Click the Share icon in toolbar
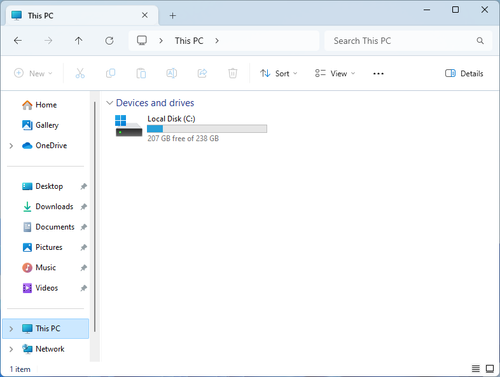Viewport: 500px width, 377px height. 202,73
